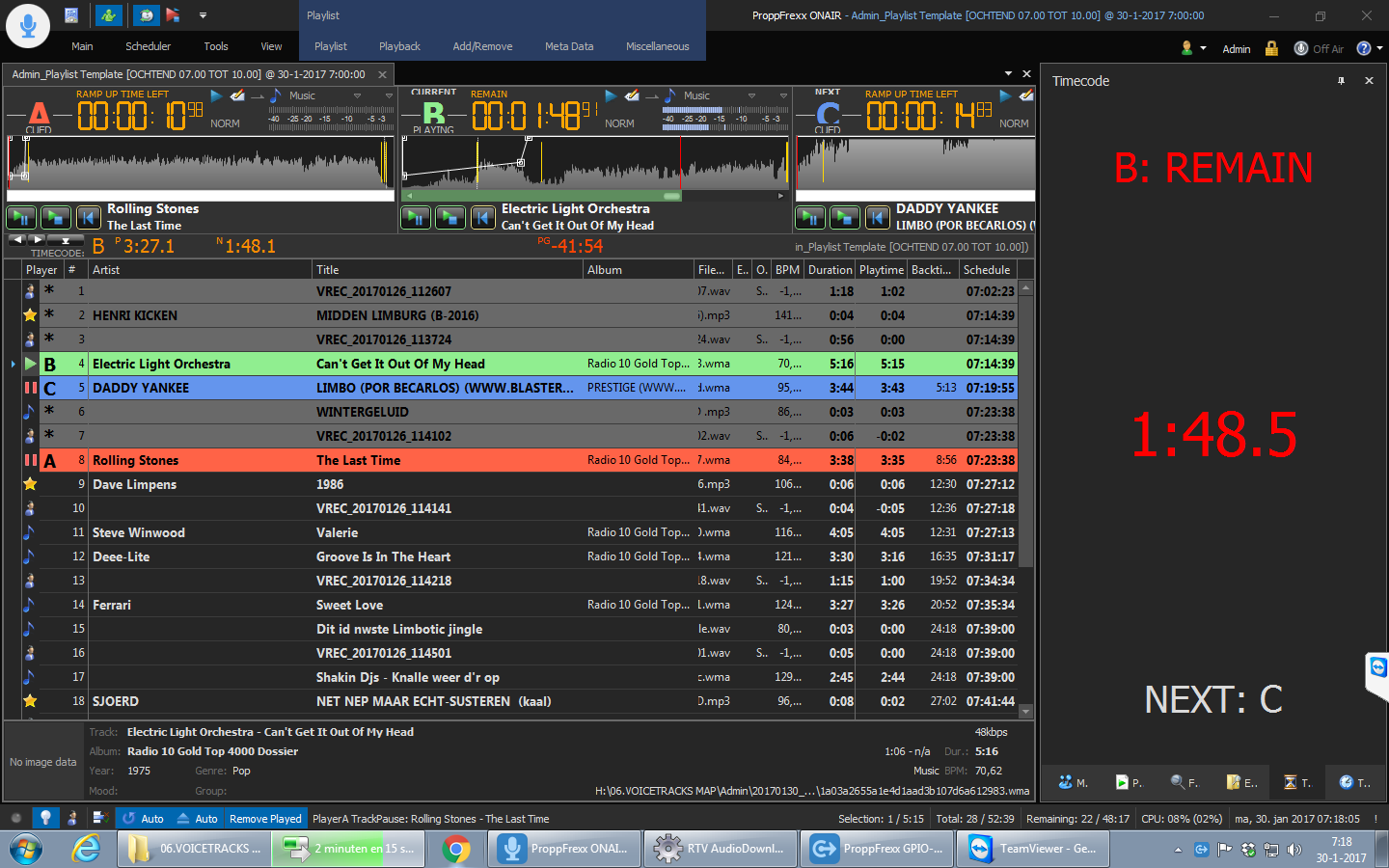This screenshot has height=868, width=1389.
Task: Click Player A edit pencil icon
Action: pyautogui.click(x=237, y=95)
